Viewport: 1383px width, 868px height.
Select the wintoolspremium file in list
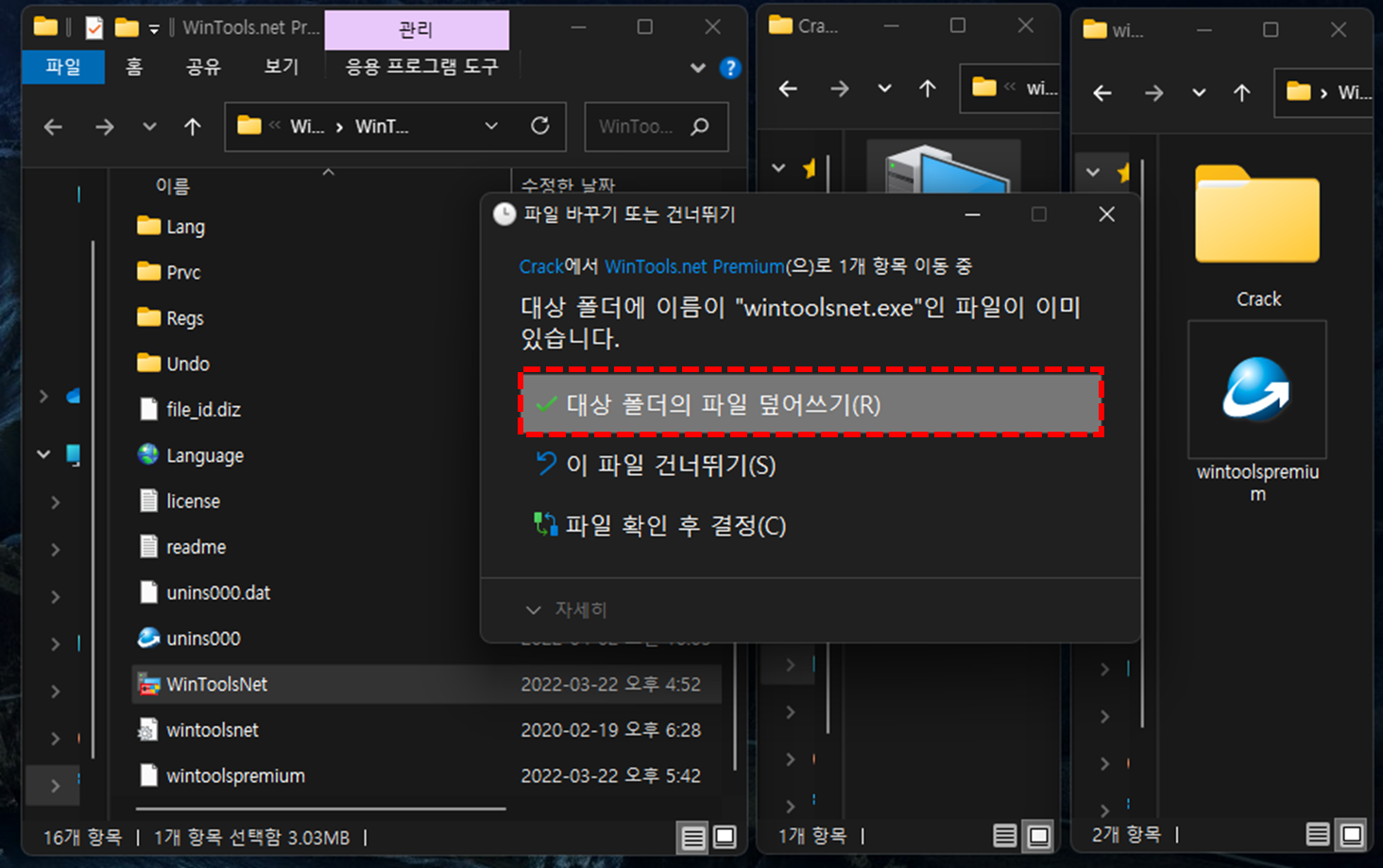[222, 775]
